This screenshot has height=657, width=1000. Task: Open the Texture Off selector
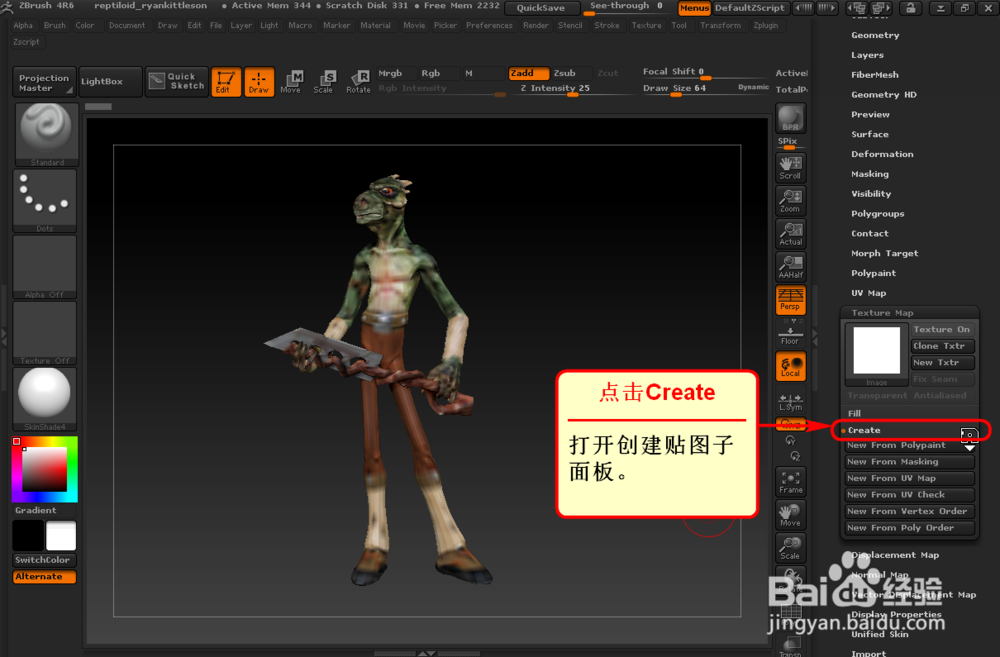45,332
